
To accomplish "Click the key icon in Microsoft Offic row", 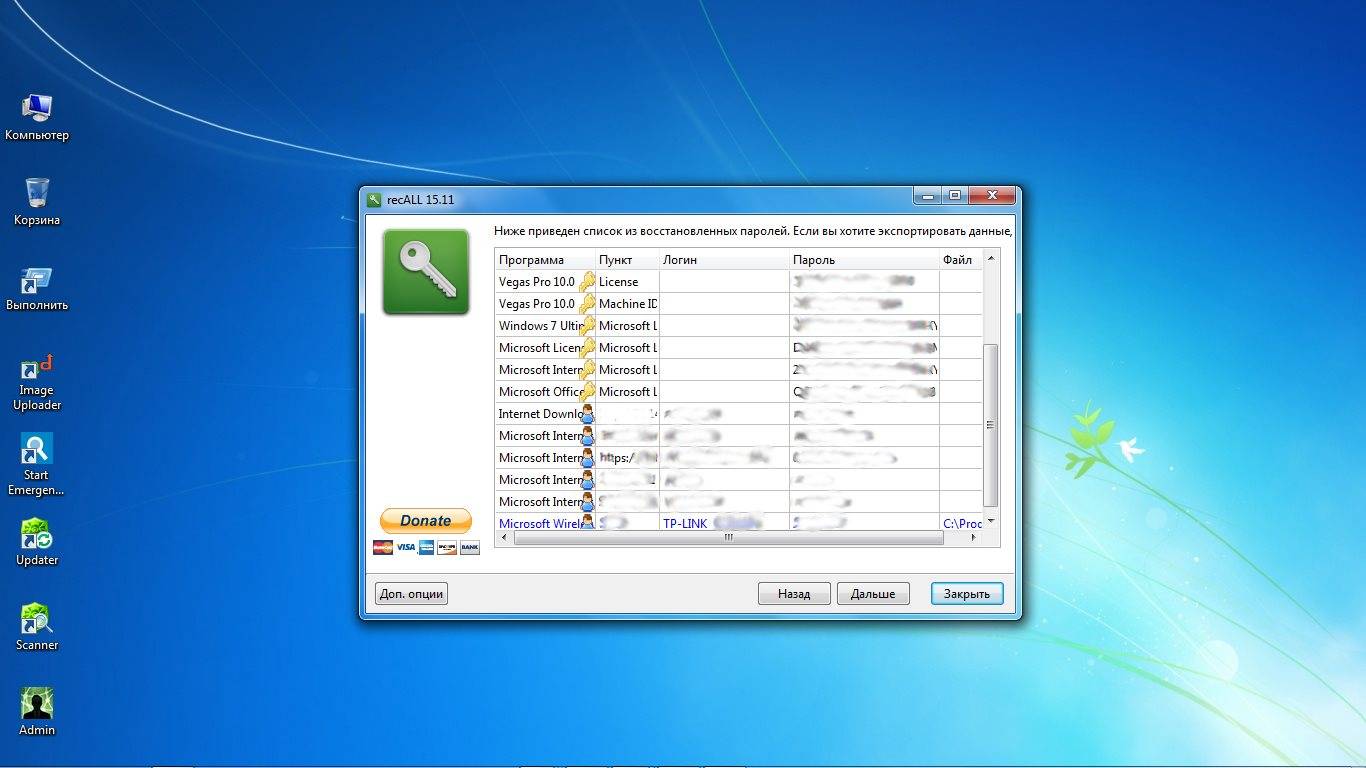I will pos(587,392).
